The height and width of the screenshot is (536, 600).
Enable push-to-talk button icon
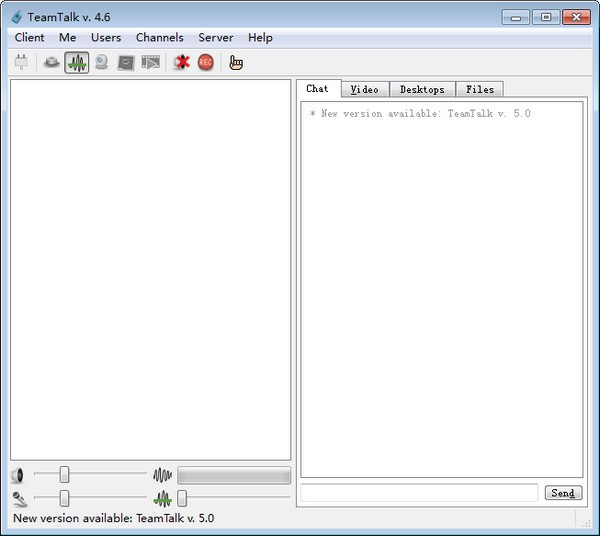[52, 62]
